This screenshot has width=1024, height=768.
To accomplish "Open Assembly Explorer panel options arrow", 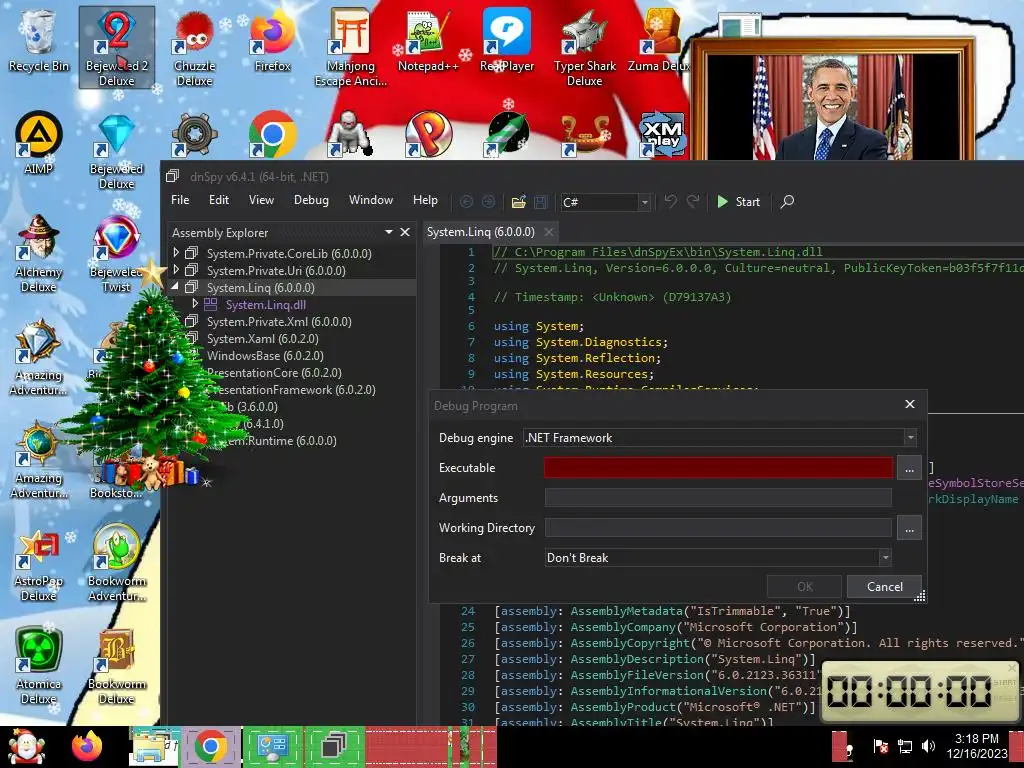I will pyautogui.click(x=389, y=232).
